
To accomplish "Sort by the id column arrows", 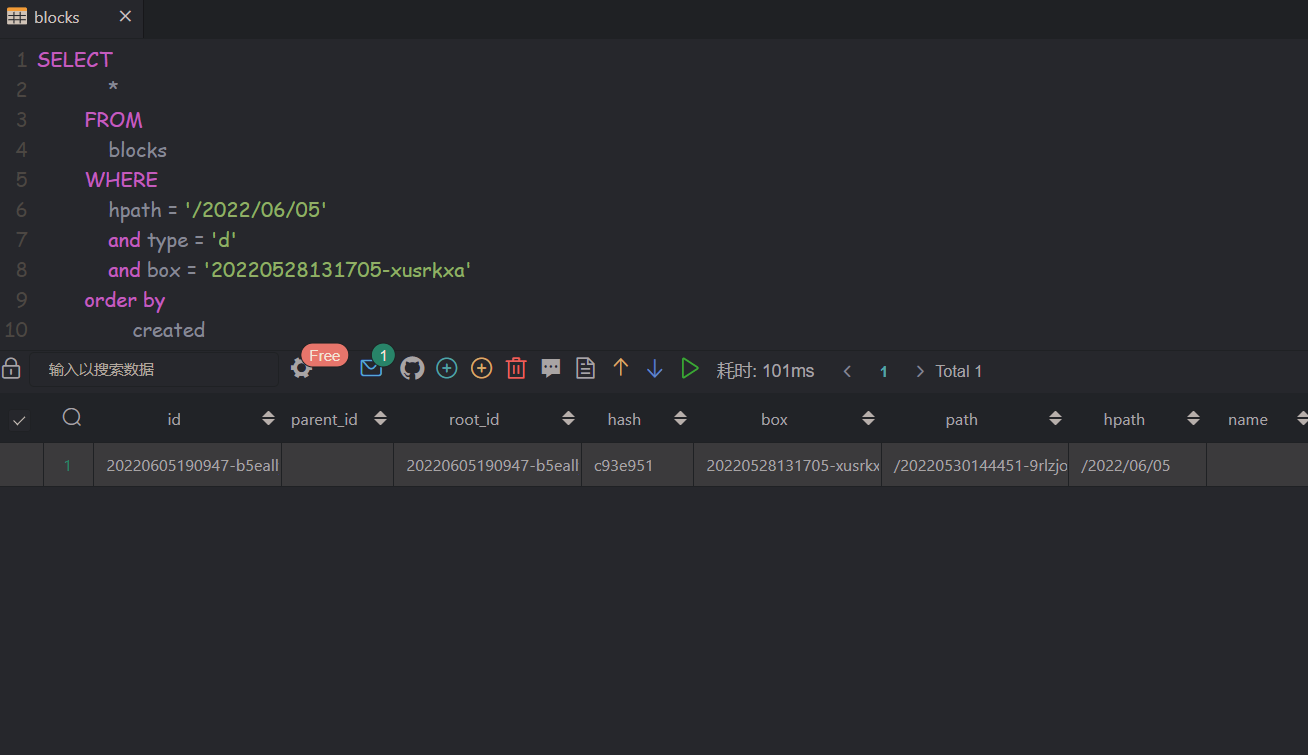I will coord(268,419).
